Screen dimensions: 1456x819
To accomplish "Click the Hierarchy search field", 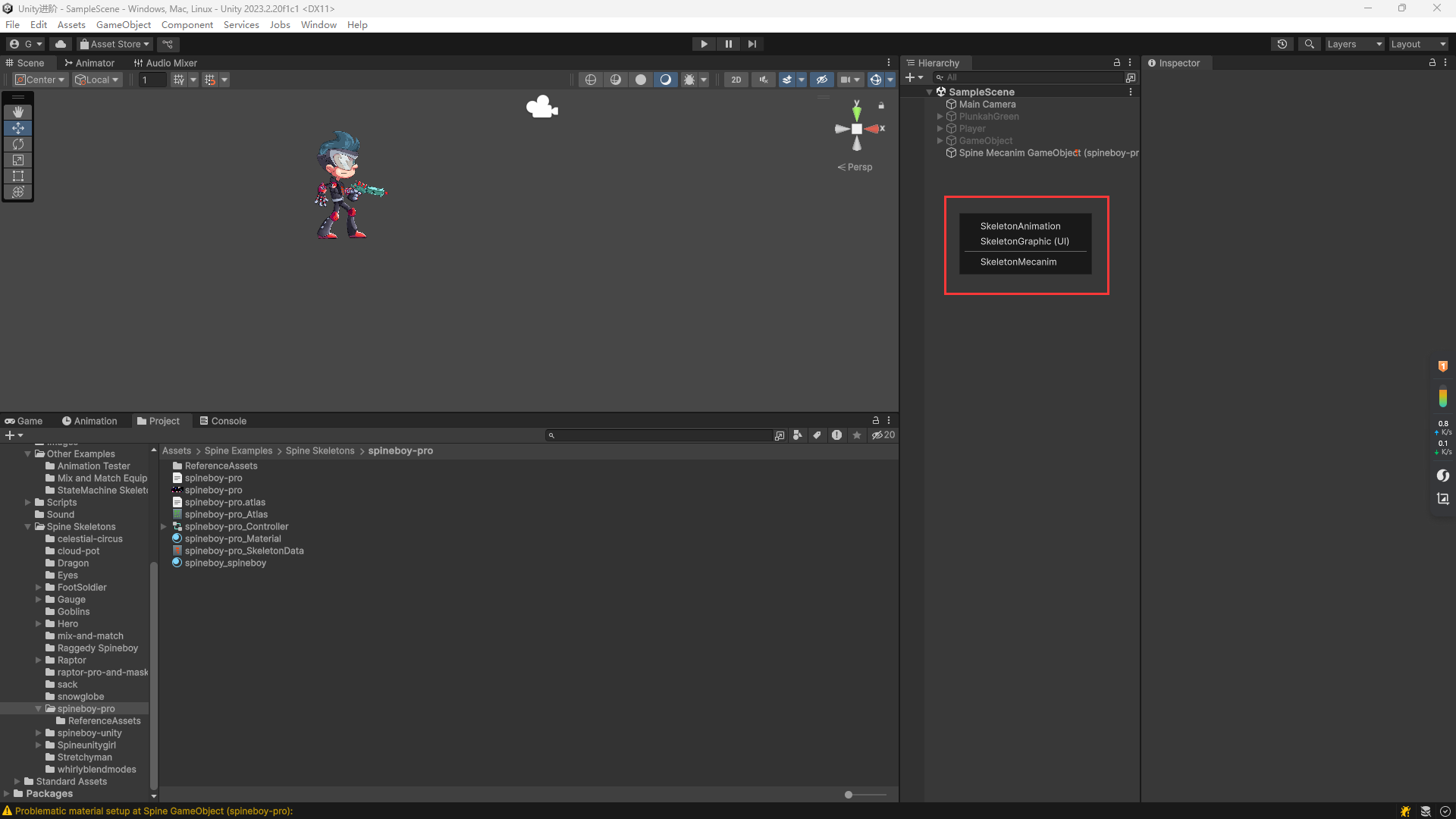I will click(1028, 77).
